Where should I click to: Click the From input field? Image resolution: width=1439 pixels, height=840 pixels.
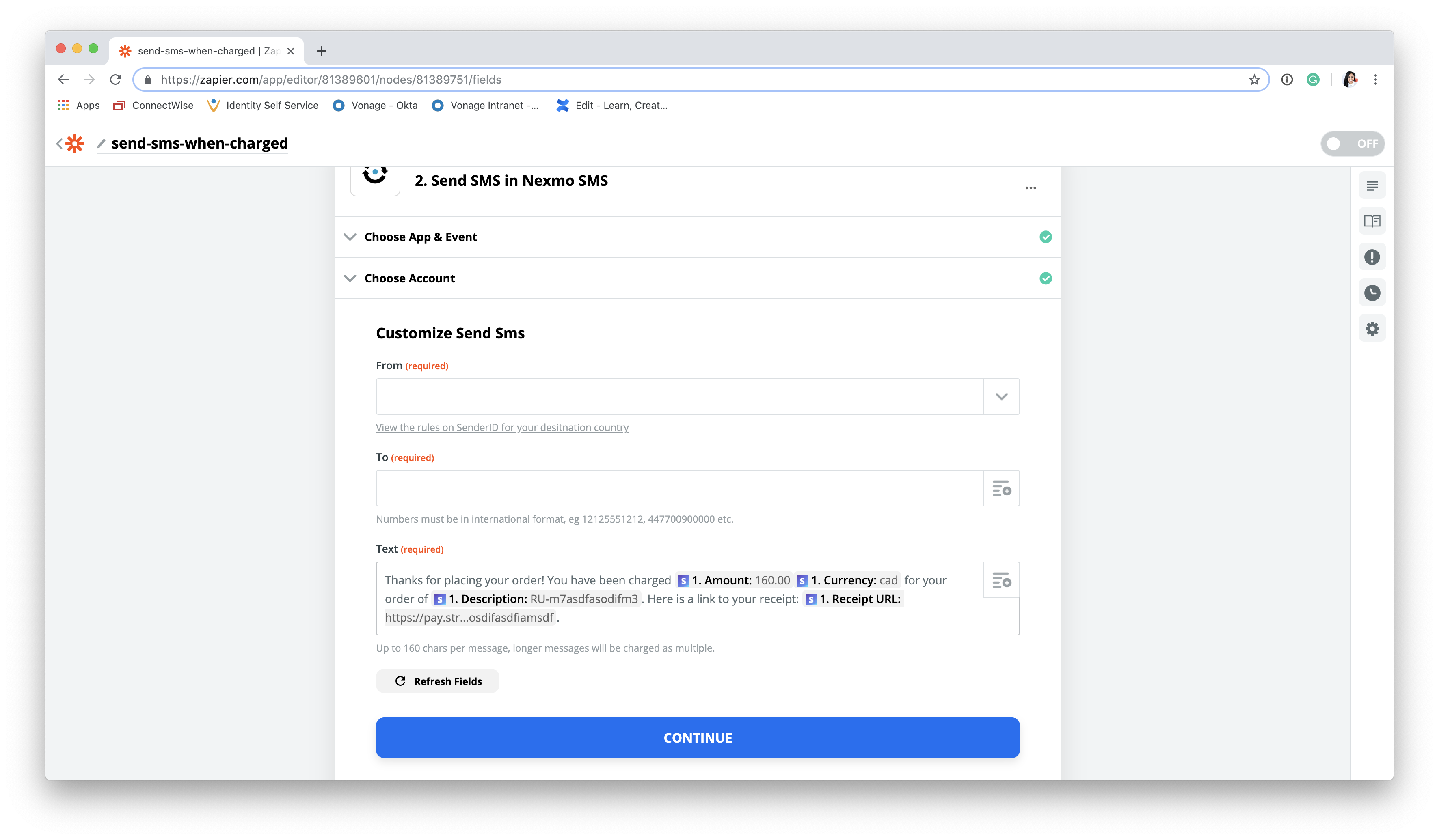(x=680, y=396)
